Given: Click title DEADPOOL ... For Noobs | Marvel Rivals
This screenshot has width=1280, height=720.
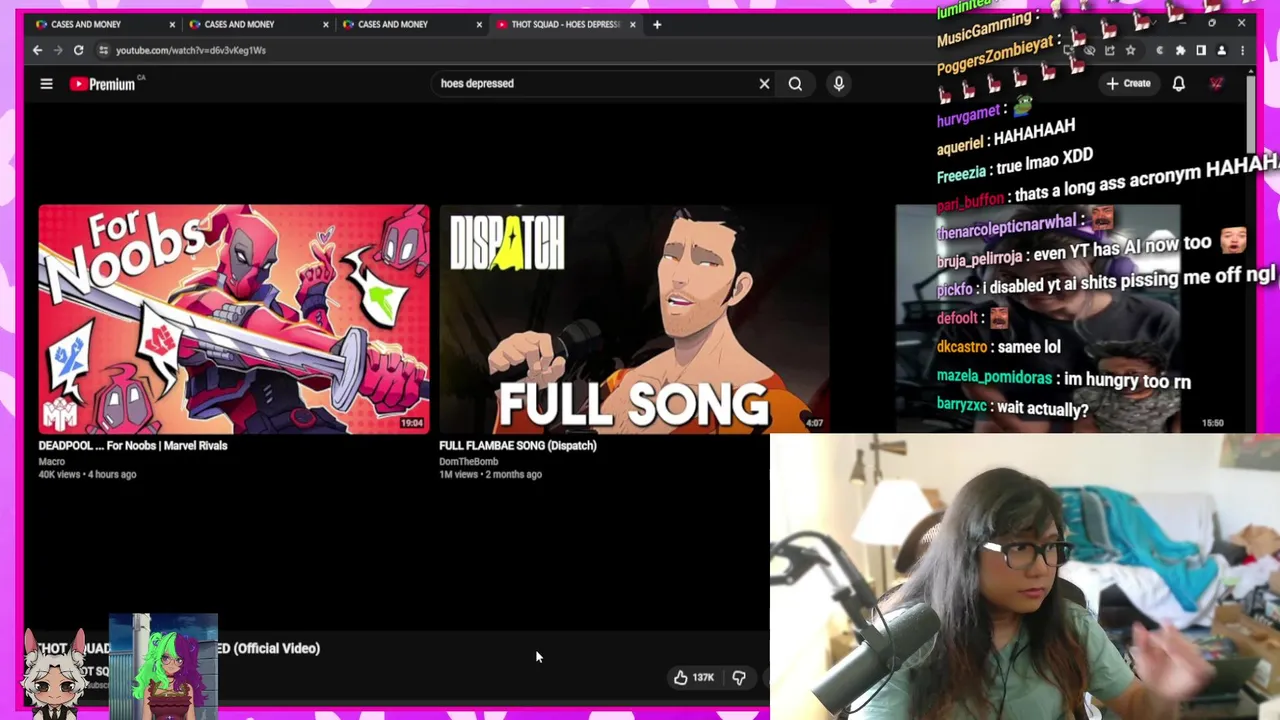Looking at the screenshot, I should tap(133, 446).
